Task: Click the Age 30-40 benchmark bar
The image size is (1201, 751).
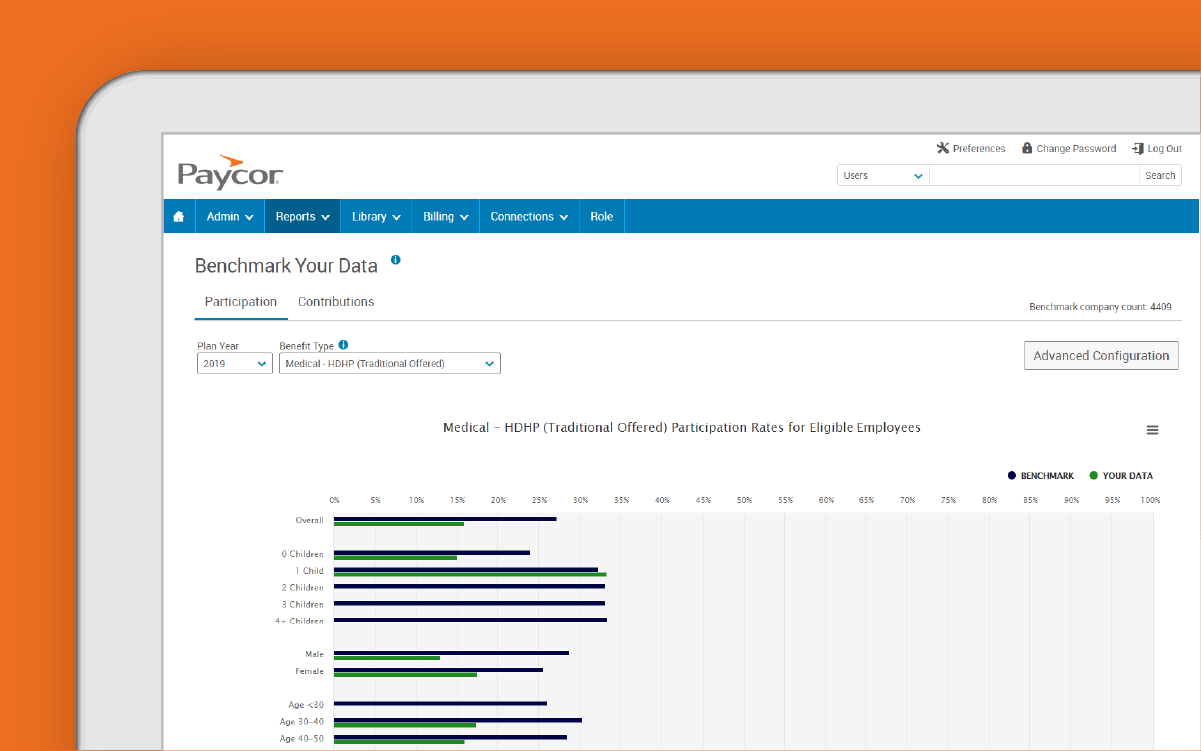Action: click(x=458, y=720)
